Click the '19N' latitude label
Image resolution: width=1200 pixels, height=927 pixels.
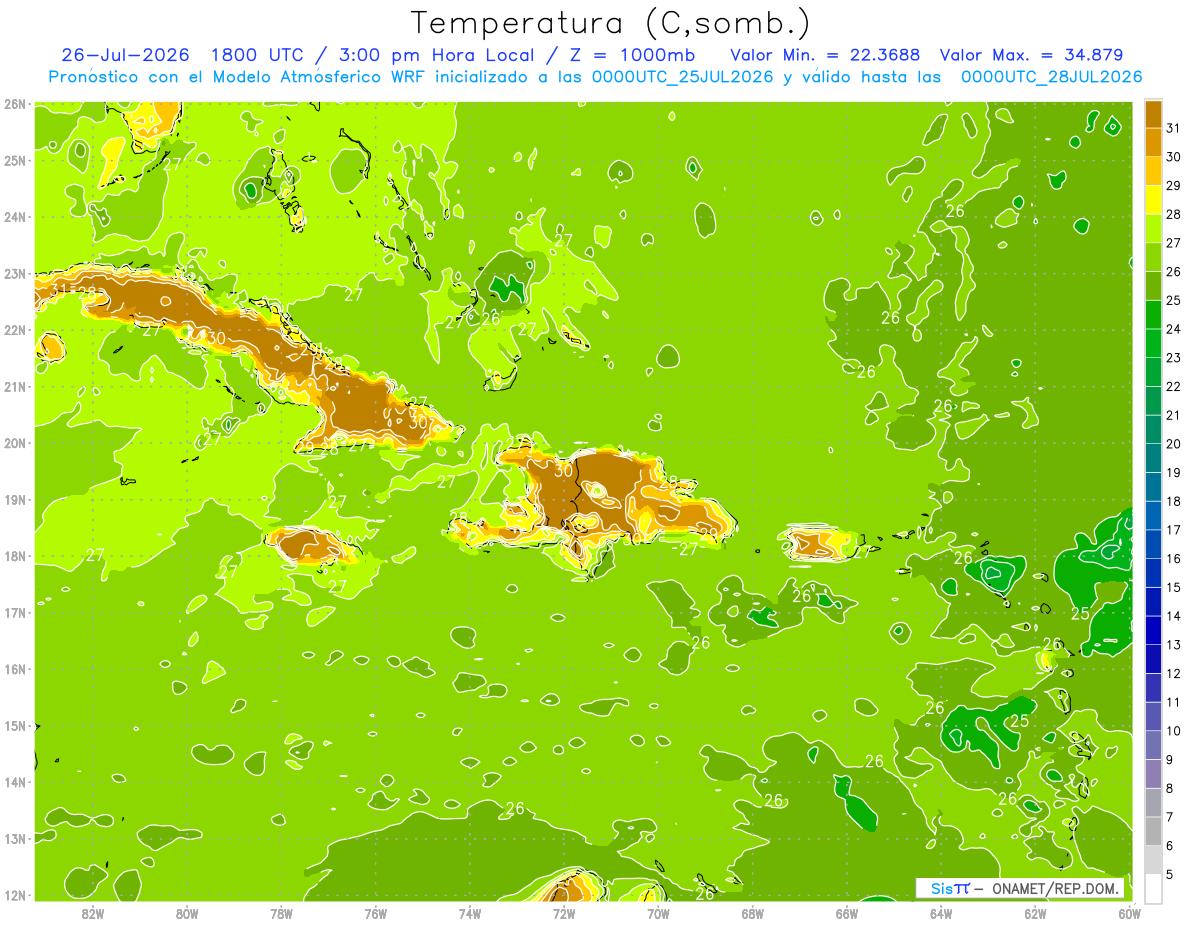(14, 499)
